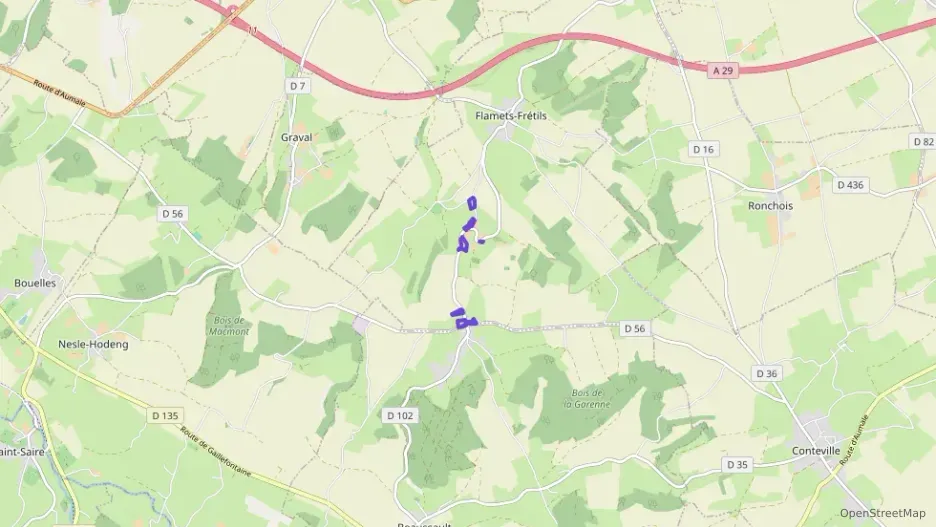The height and width of the screenshot is (527, 936).
Task: Click the Nesle-Hodeng place label
Action: 93,344
